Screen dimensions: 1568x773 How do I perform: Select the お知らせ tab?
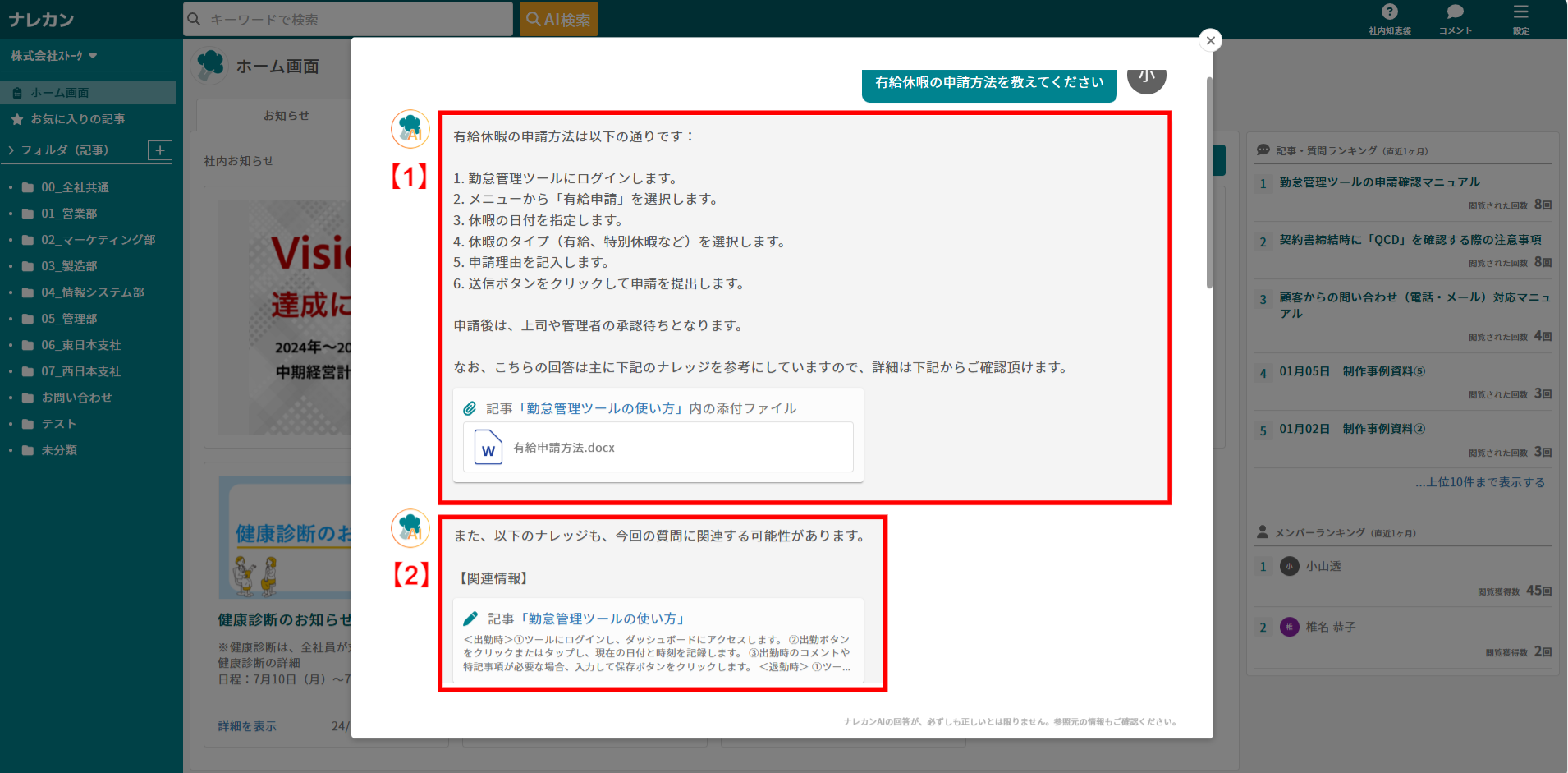point(286,115)
